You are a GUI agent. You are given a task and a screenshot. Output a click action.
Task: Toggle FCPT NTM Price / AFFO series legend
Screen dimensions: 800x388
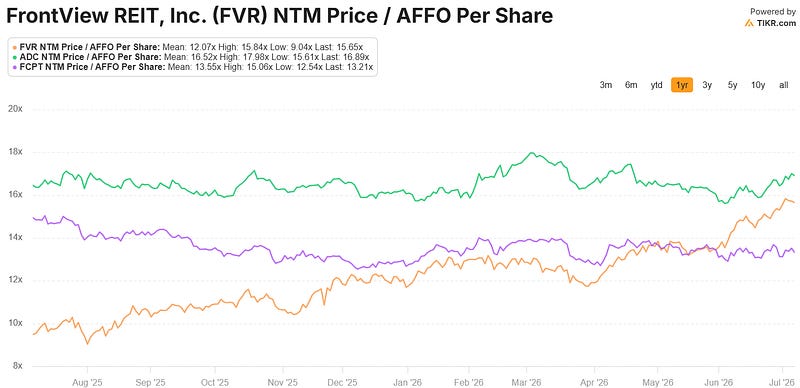click(x=194, y=67)
